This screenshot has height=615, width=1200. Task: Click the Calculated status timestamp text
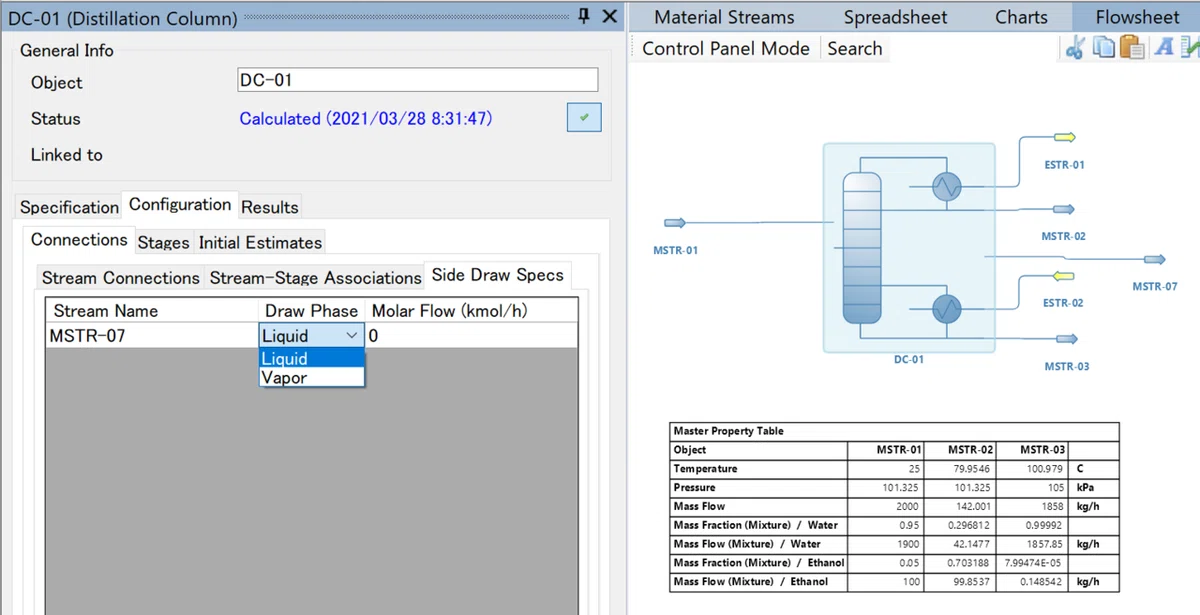[366, 118]
